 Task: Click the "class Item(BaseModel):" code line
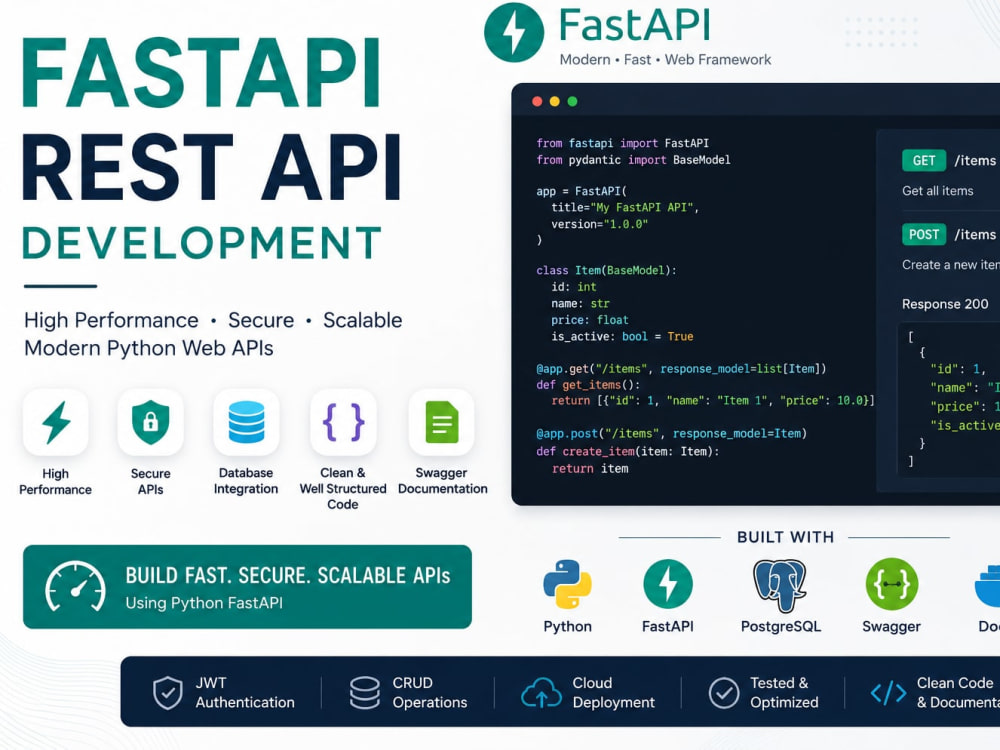click(x=607, y=270)
